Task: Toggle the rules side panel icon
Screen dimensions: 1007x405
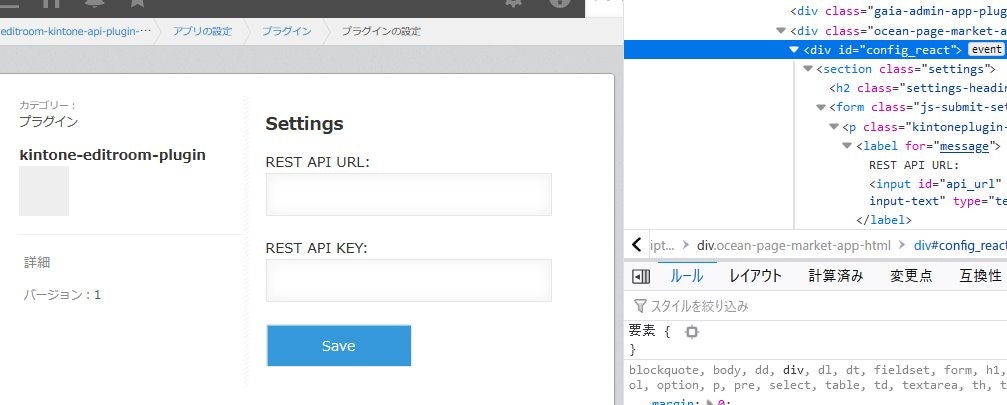Action: tap(641, 277)
